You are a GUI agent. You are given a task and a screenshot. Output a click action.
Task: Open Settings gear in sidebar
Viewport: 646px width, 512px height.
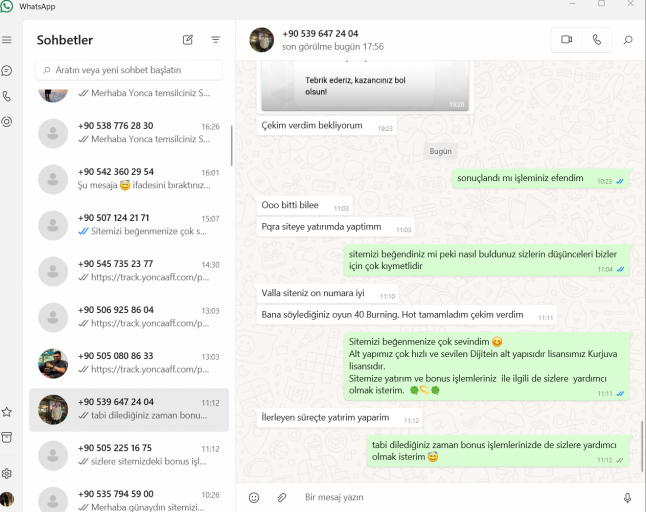pos(7,474)
